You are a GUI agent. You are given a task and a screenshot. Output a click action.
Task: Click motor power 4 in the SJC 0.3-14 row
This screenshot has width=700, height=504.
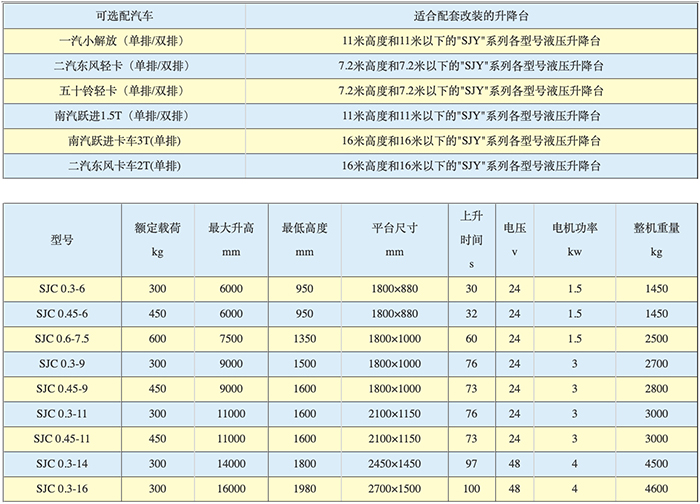pyautogui.click(x=575, y=464)
